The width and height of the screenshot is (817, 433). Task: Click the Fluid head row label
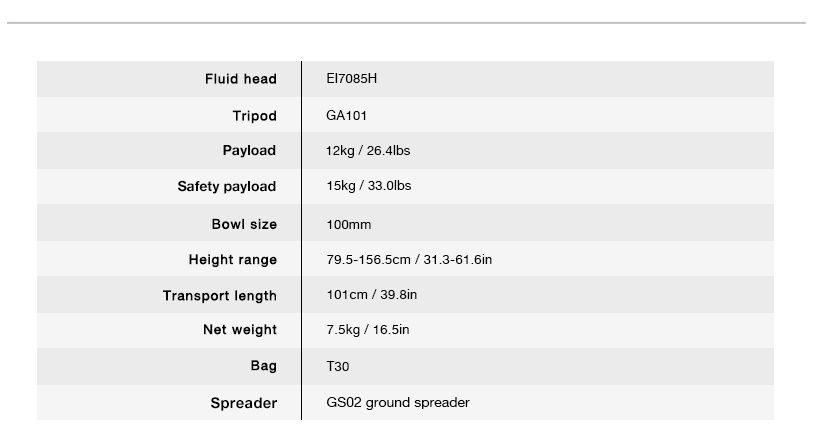pyautogui.click(x=240, y=79)
